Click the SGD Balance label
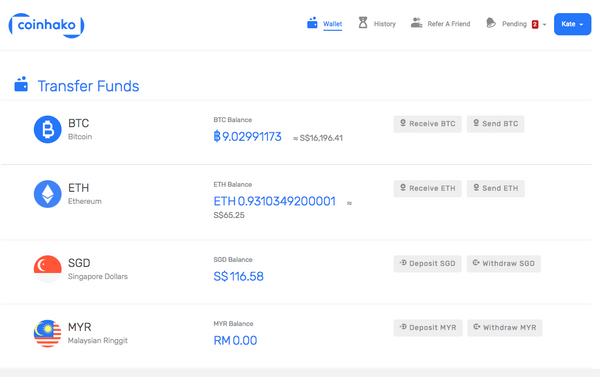The image size is (600, 377). tap(233, 259)
